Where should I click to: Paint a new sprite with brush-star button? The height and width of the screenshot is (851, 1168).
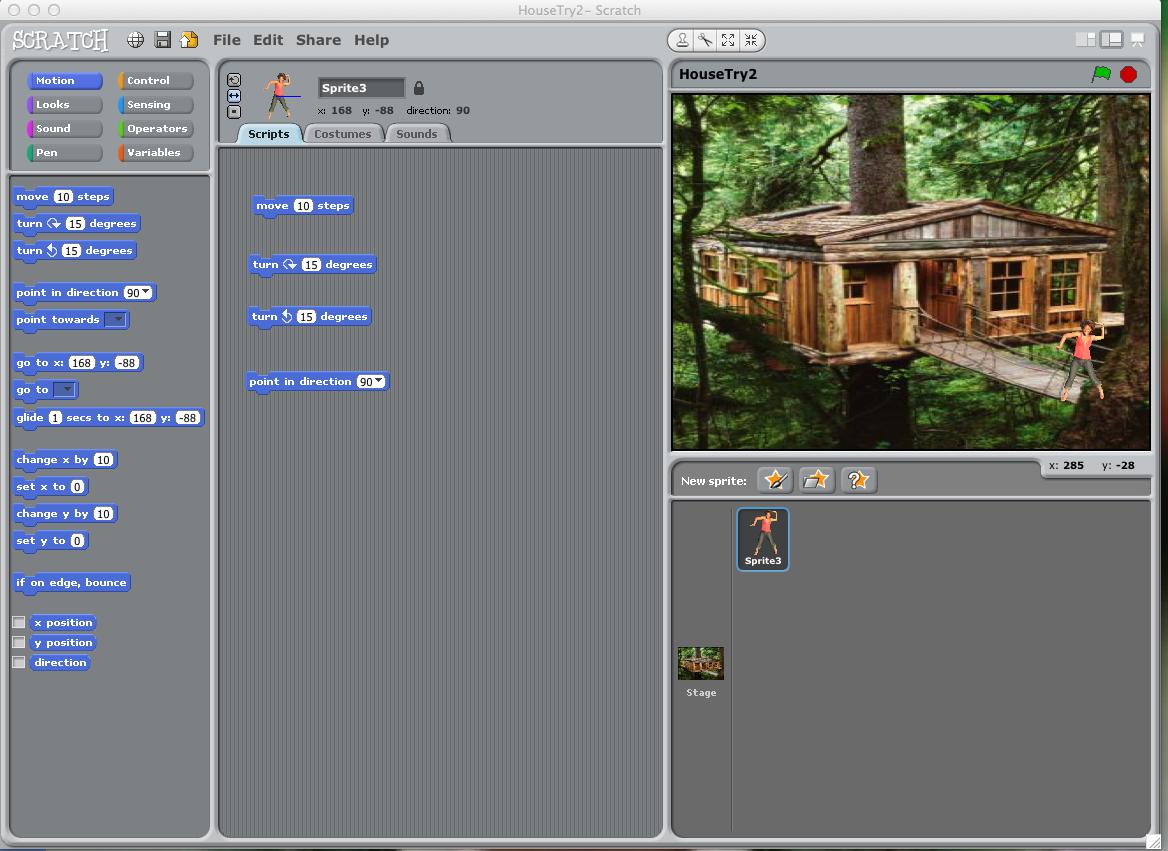(x=775, y=480)
